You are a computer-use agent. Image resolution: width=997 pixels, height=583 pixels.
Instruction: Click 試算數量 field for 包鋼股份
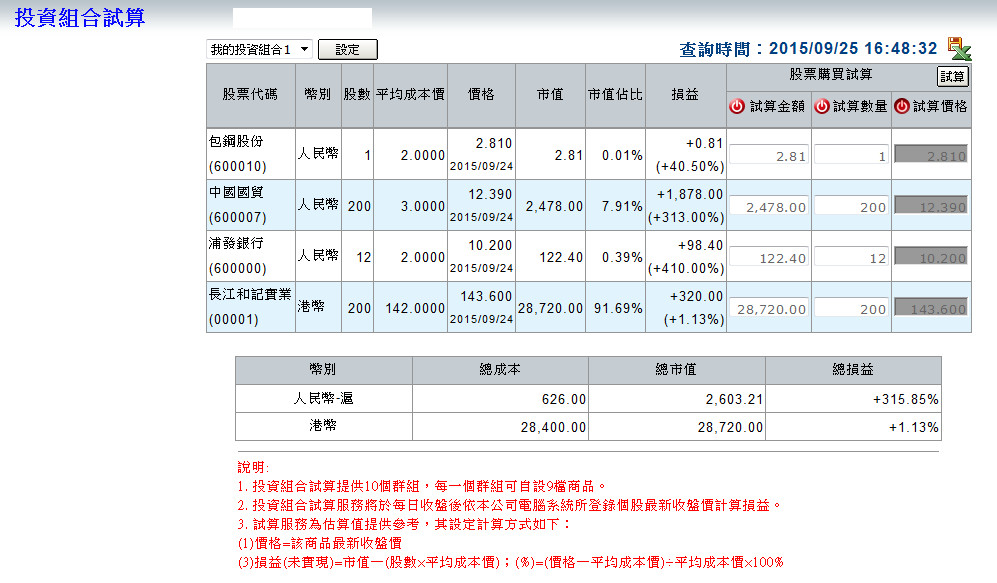point(851,155)
